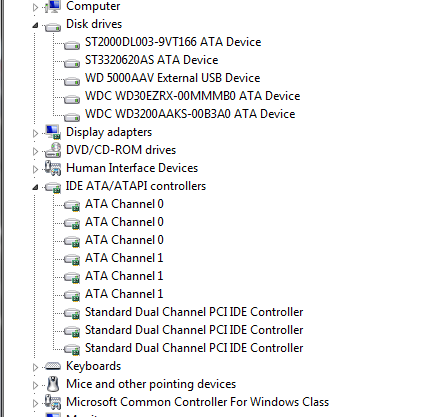Select WD 5000AAV External USB Device
Viewport: 446px width, 417px height.
coord(172,78)
